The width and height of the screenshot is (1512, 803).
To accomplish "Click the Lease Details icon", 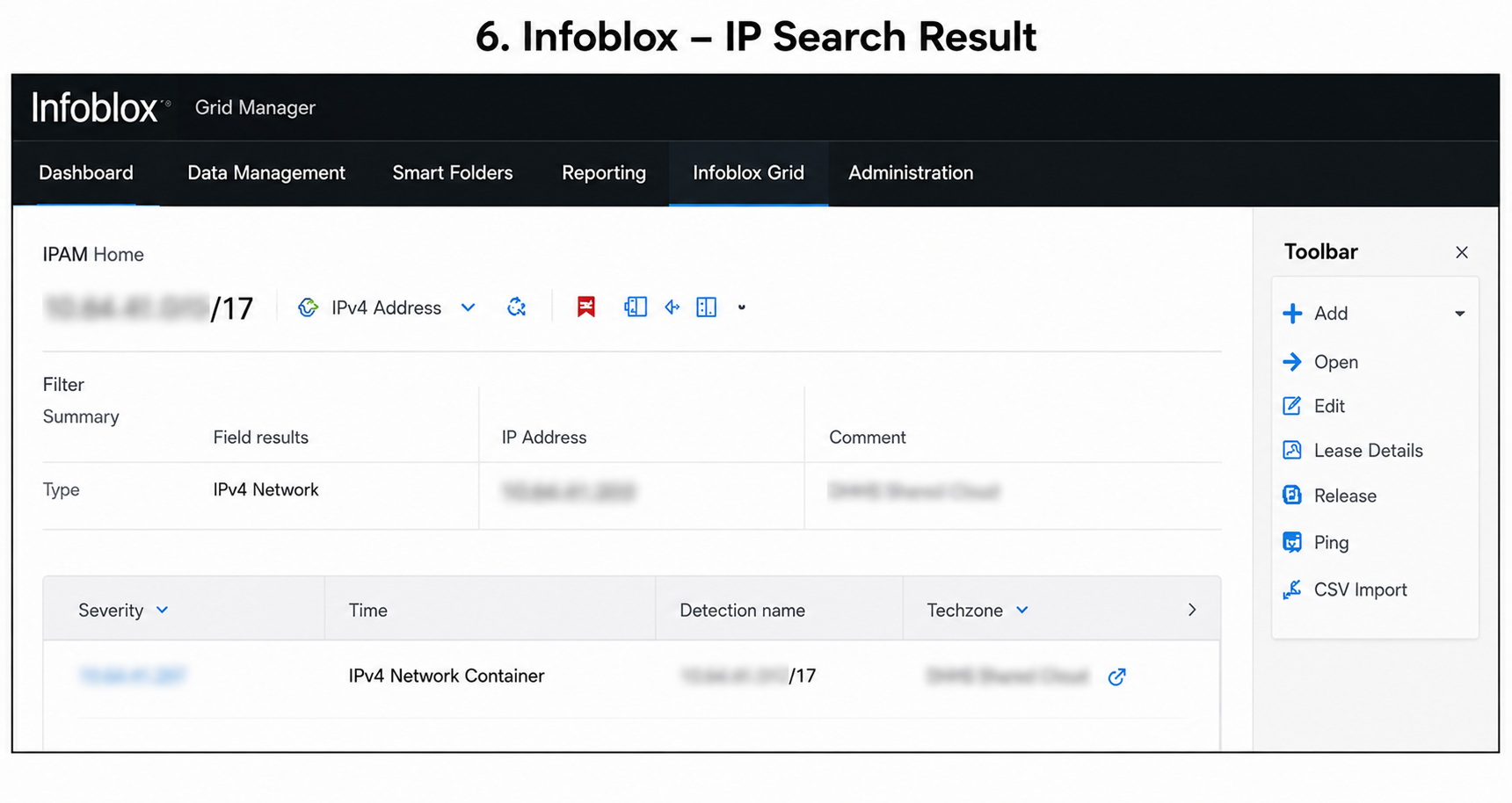I will (x=1292, y=451).
